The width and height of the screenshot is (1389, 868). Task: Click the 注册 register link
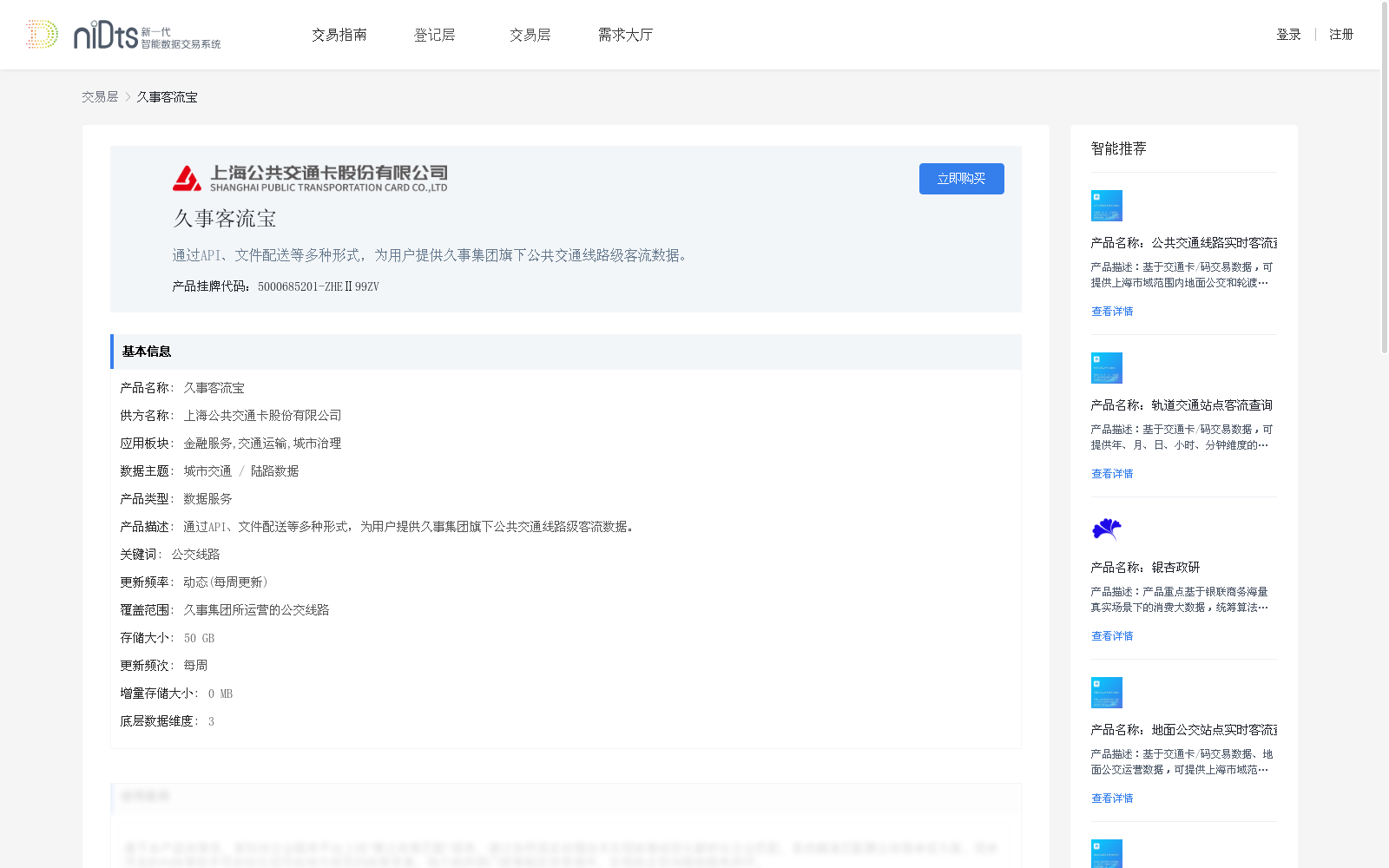(1341, 35)
